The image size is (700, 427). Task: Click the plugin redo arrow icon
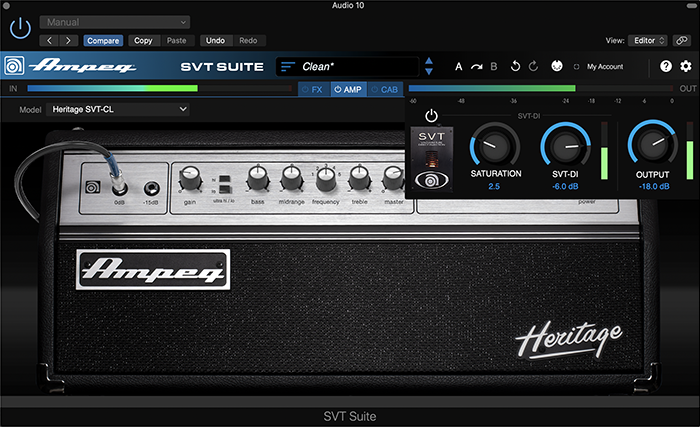coord(533,67)
